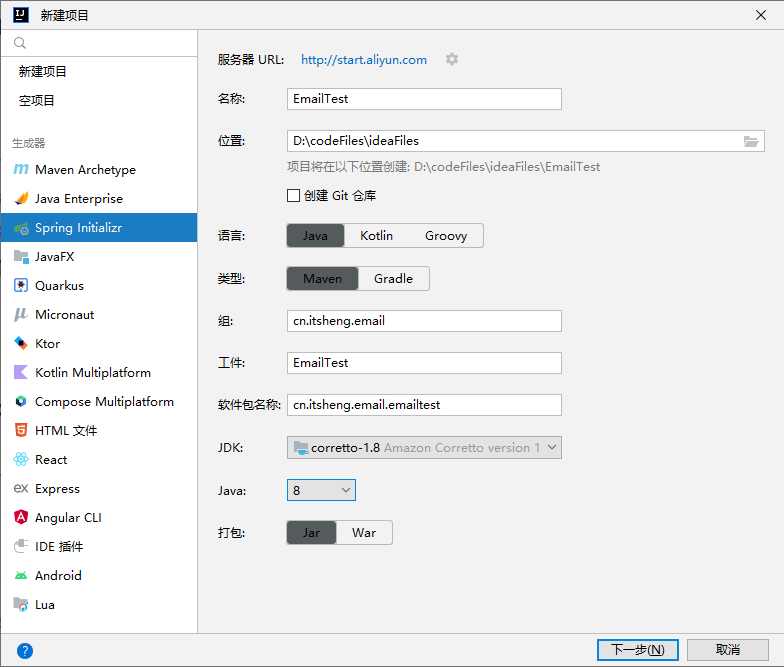The height and width of the screenshot is (667, 784).
Task: Click into the 名称 field containing EmailTest
Action: (424, 99)
